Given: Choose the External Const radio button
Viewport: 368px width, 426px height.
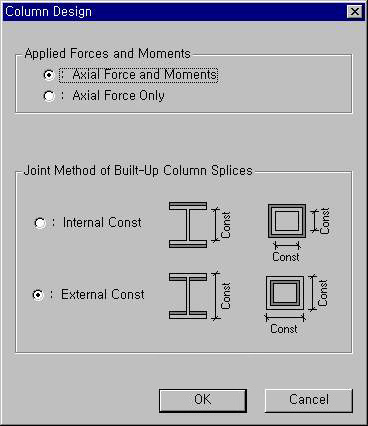Looking at the screenshot, I should (x=38, y=295).
